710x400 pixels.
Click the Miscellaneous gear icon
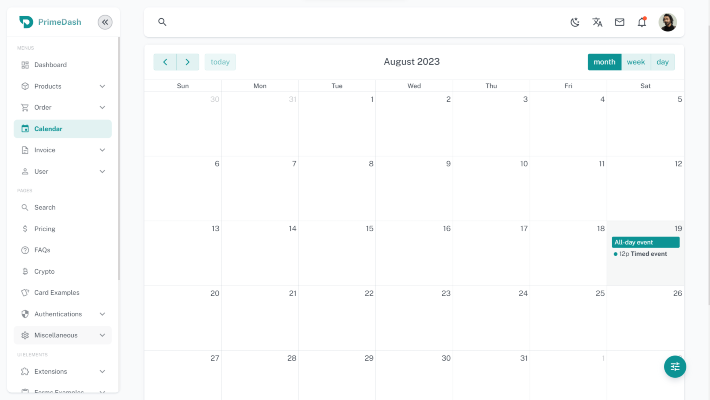[25, 335]
